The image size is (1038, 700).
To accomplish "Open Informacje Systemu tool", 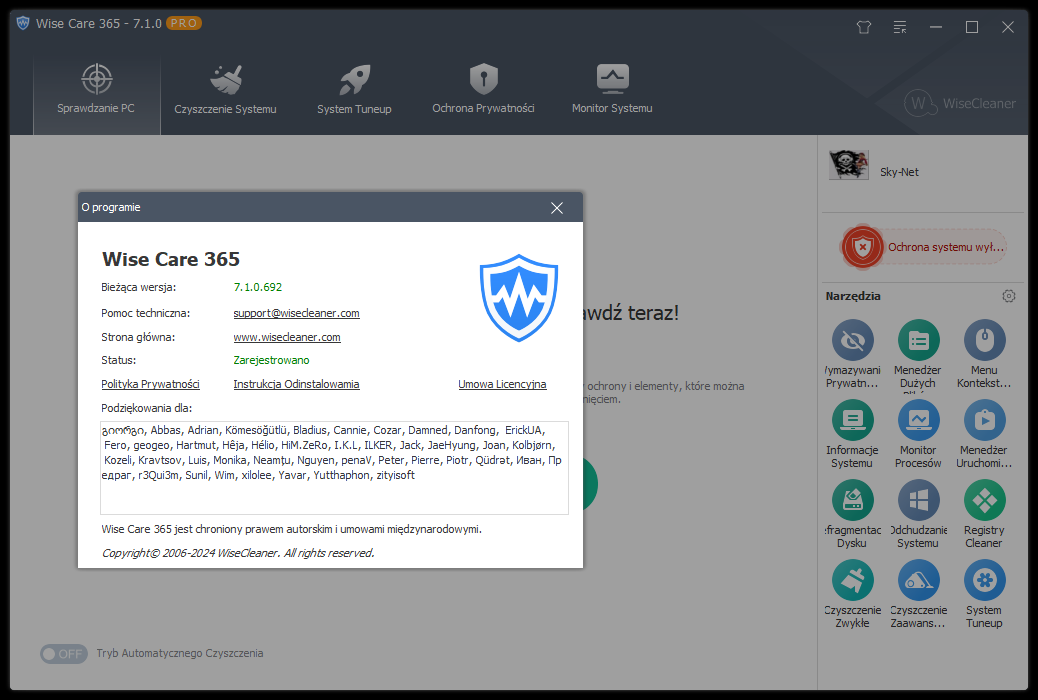I will (853, 435).
